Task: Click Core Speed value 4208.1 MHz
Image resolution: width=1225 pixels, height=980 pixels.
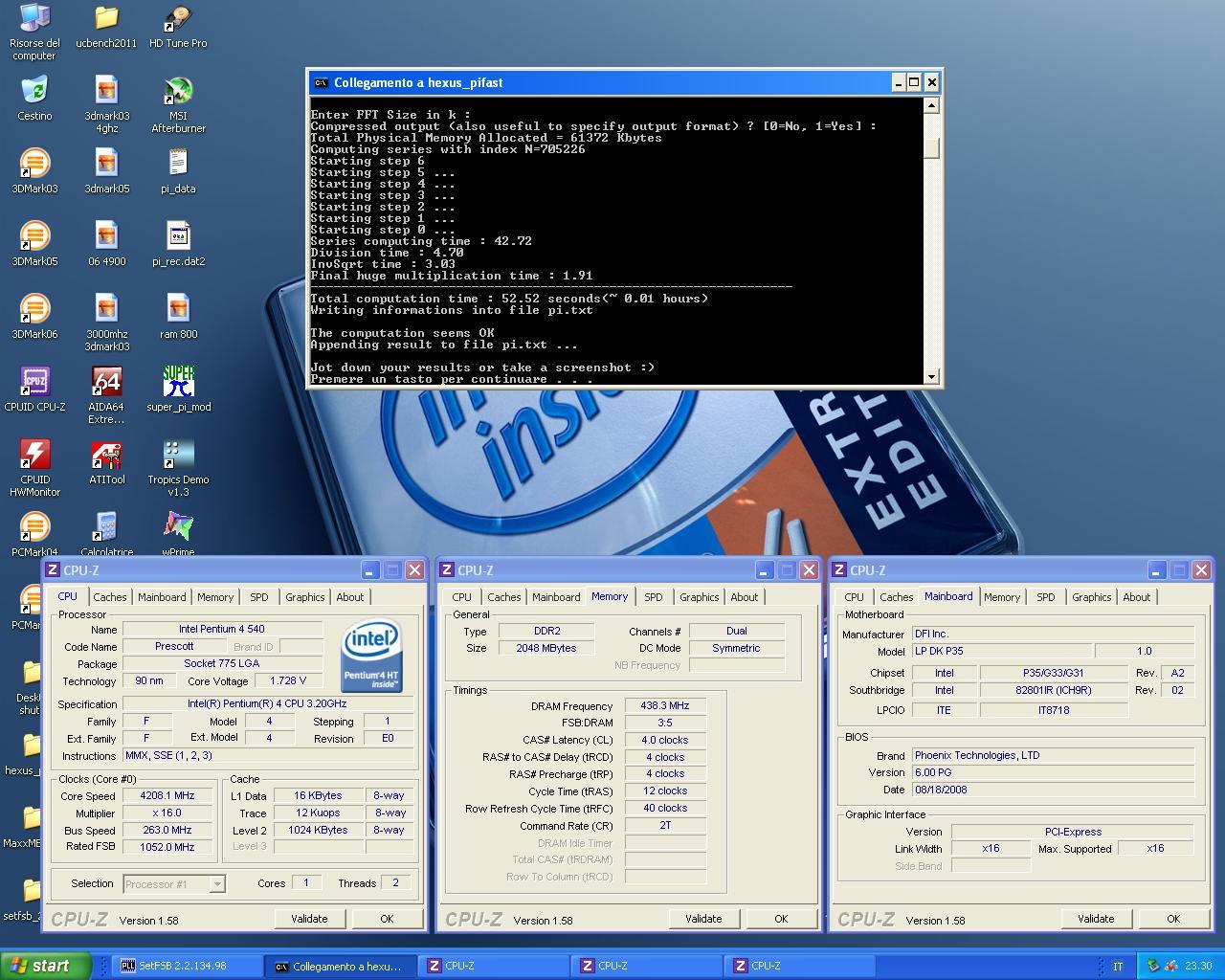Action: [167, 796]
